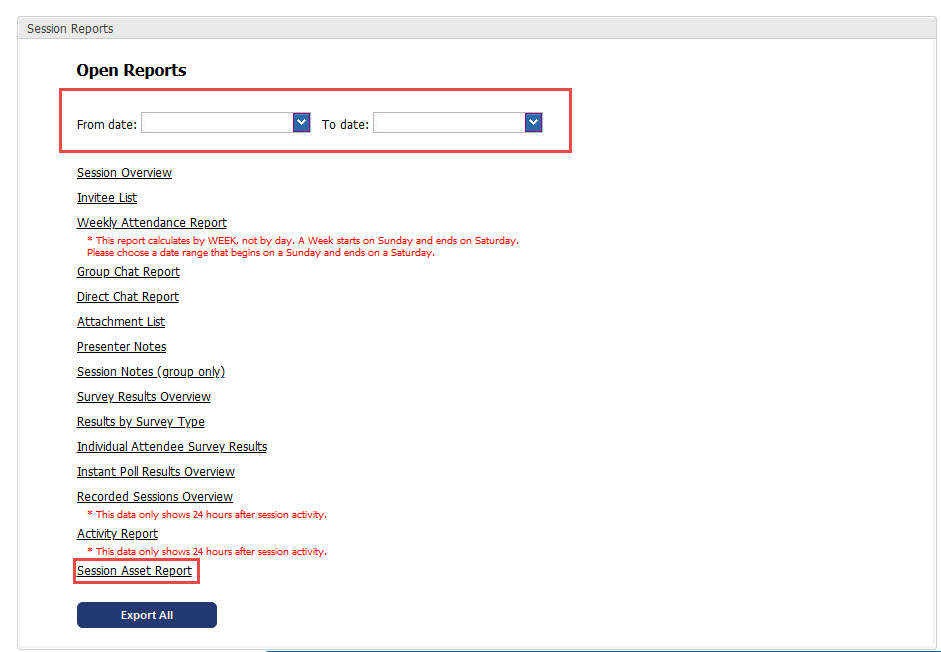Open the Direct Chat Report
This screenshot has width=941, height=652.
click(x=128, y=297)
